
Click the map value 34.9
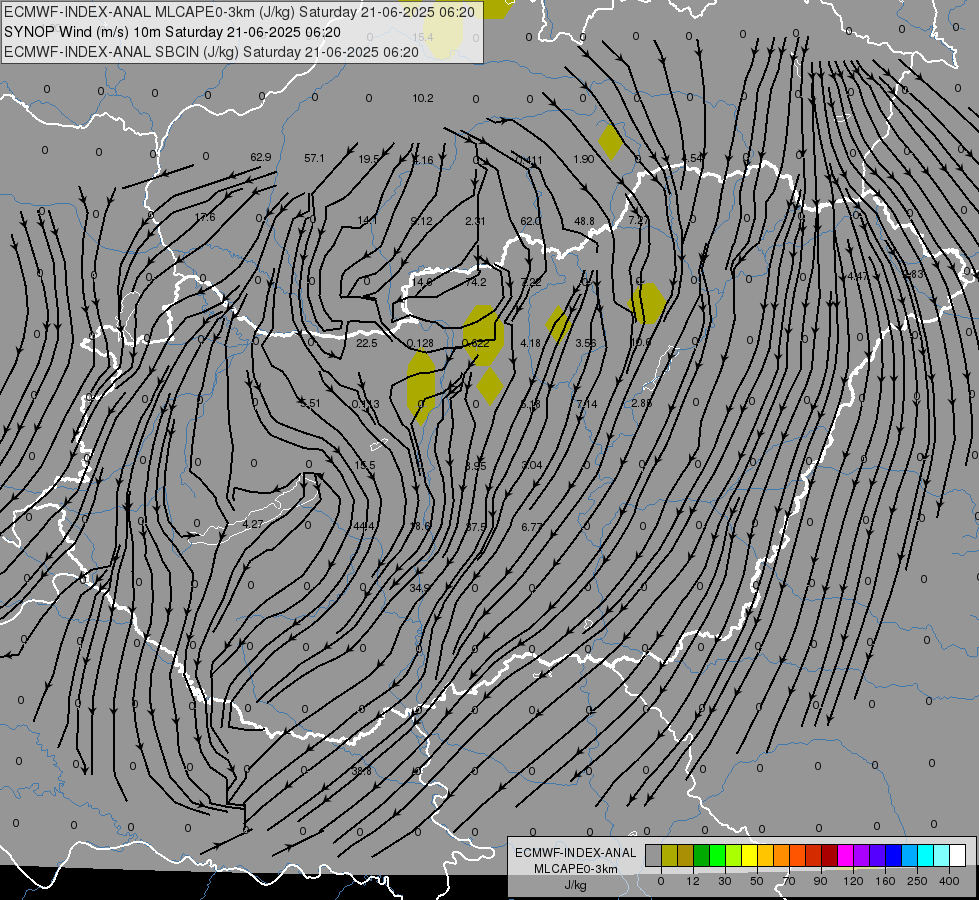tap(420, 588)
